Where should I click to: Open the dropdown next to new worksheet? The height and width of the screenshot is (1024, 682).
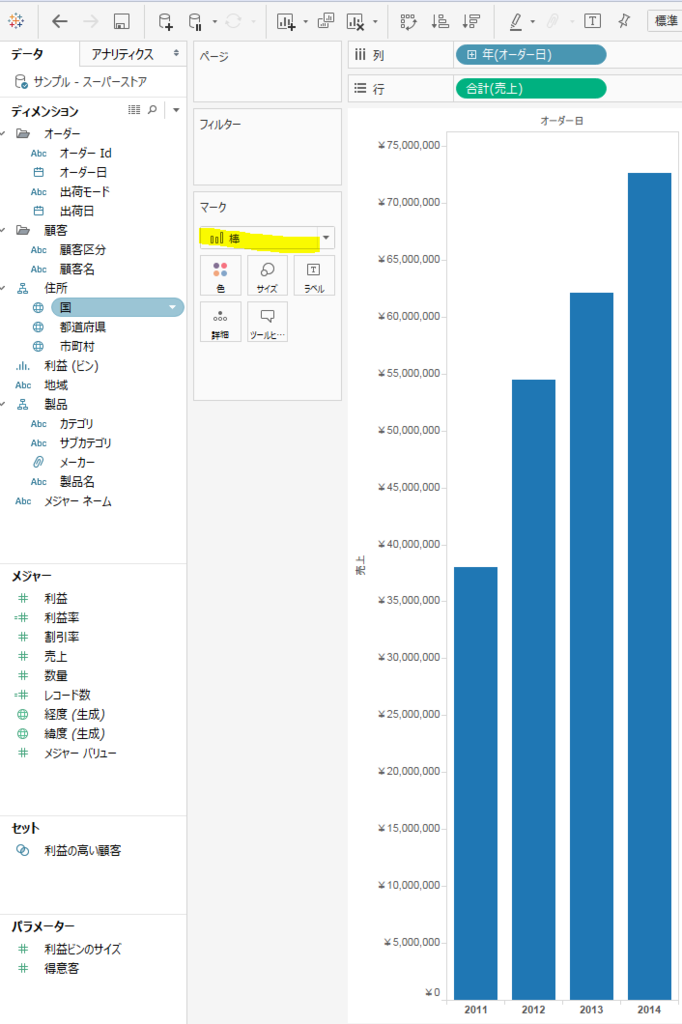[x=305, y=22]
